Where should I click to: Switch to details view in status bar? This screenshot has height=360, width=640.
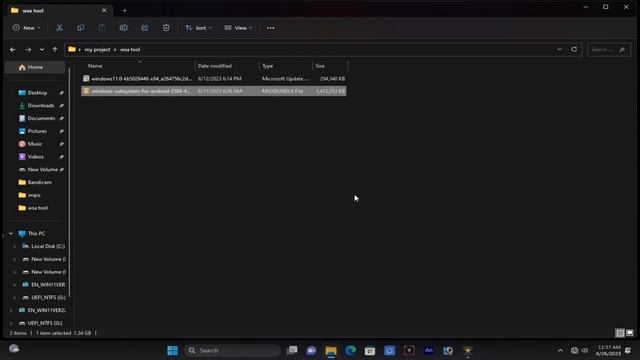pyautogui.click(x=620, y=333)
